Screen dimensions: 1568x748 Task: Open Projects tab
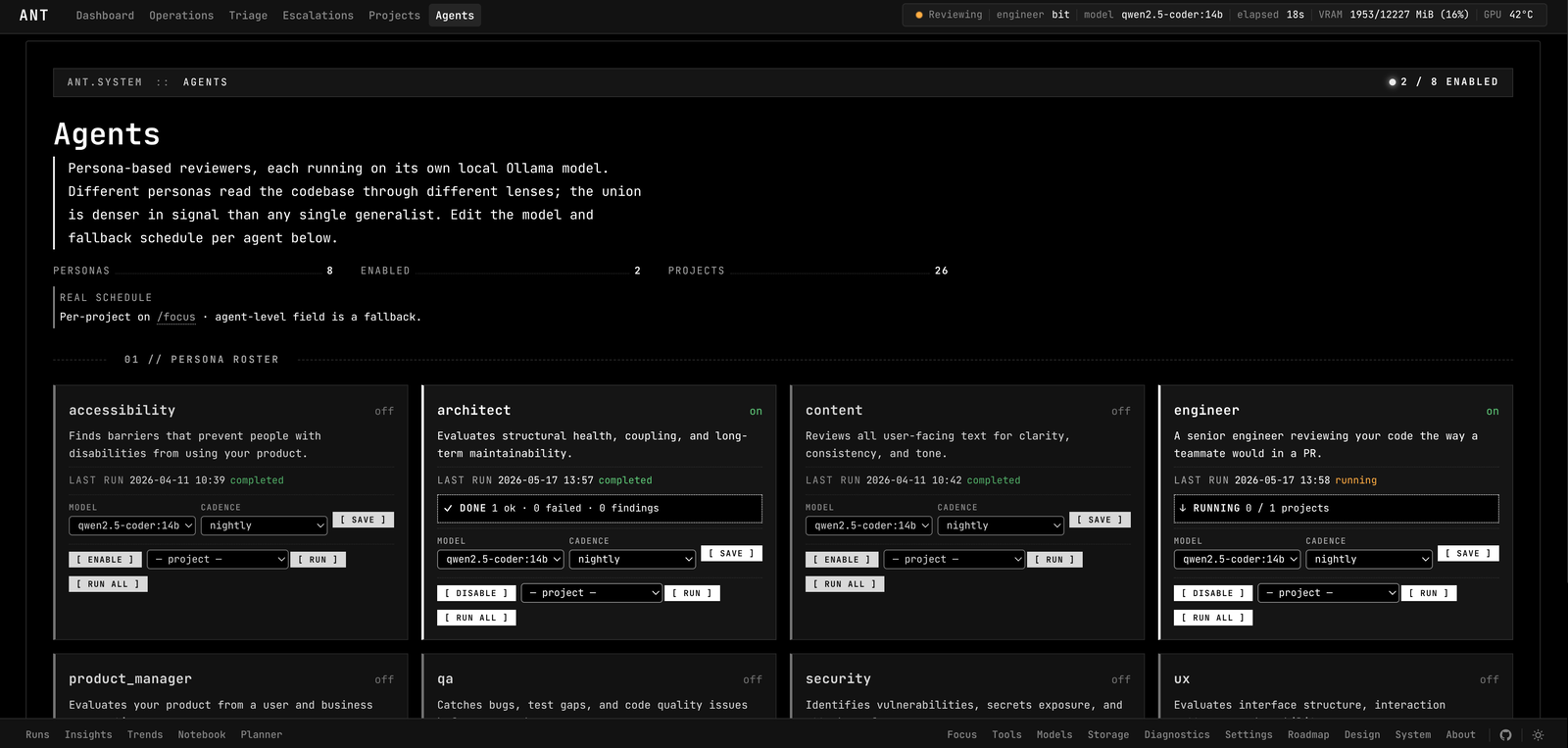(x=394, y=16)
